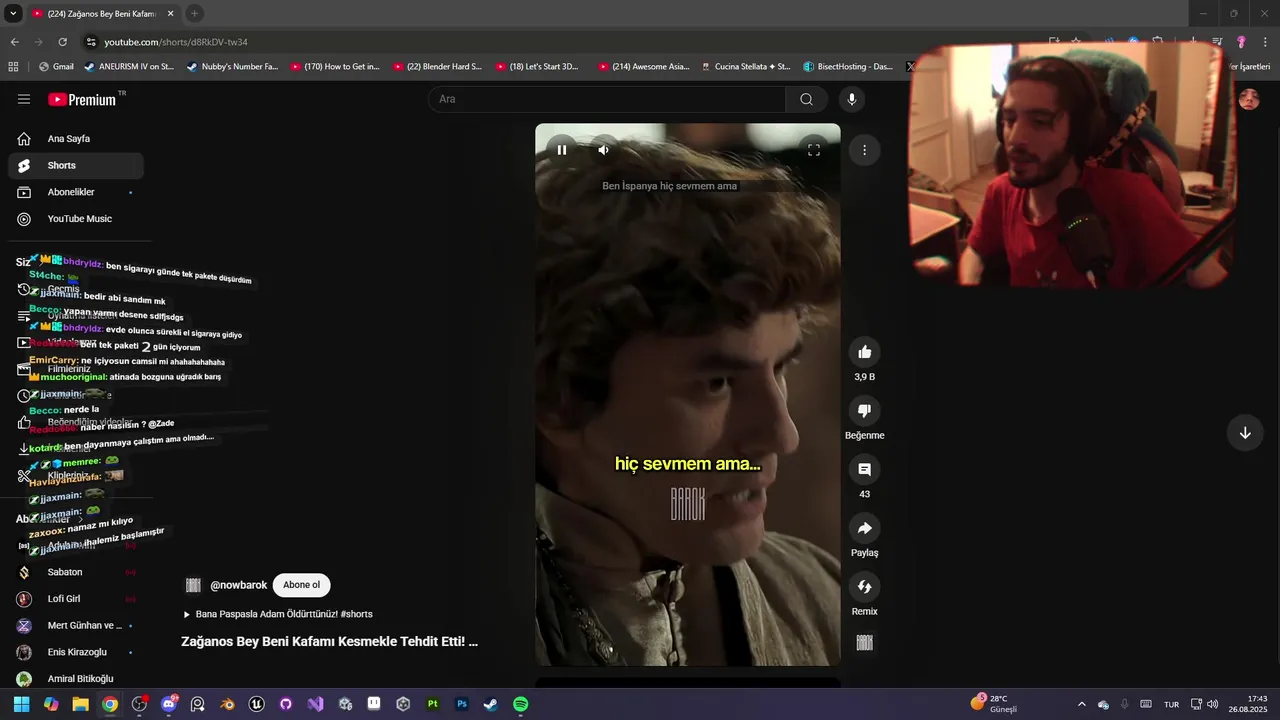Dislike the short using Beğenme

[864, 411]
